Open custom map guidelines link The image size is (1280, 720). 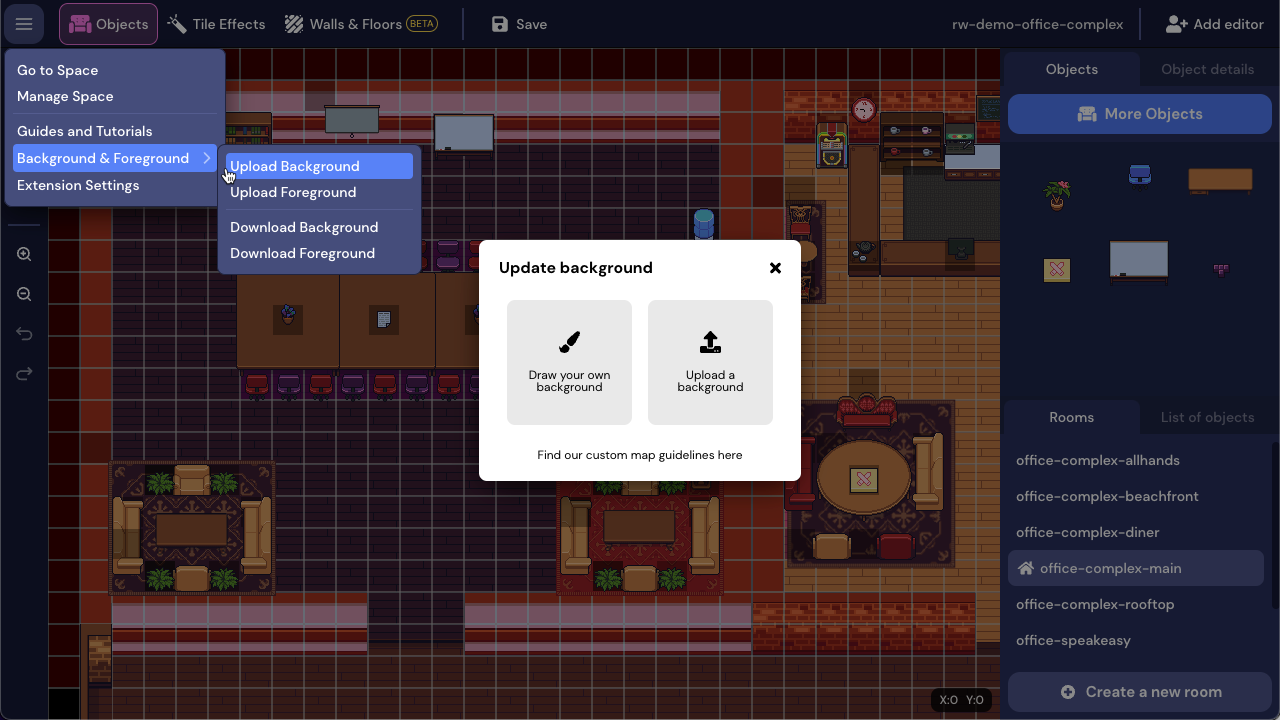[x=639, y=455]
